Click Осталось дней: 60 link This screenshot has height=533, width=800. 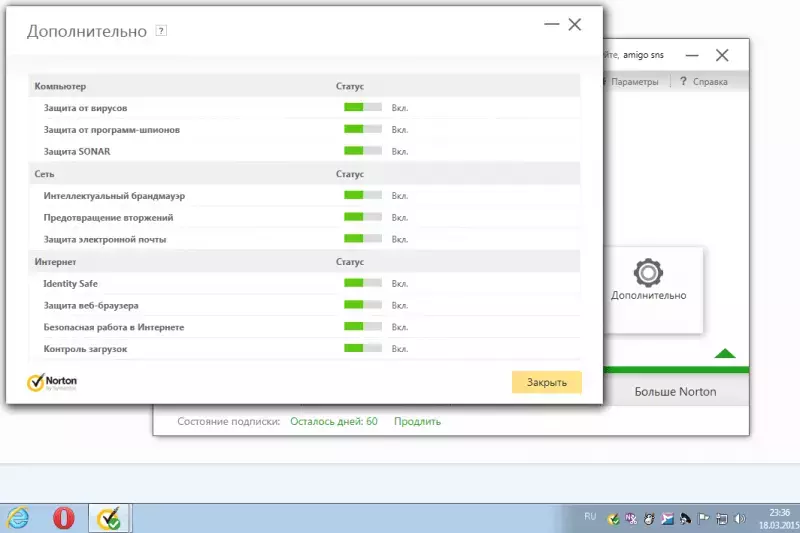pos(334,421)
